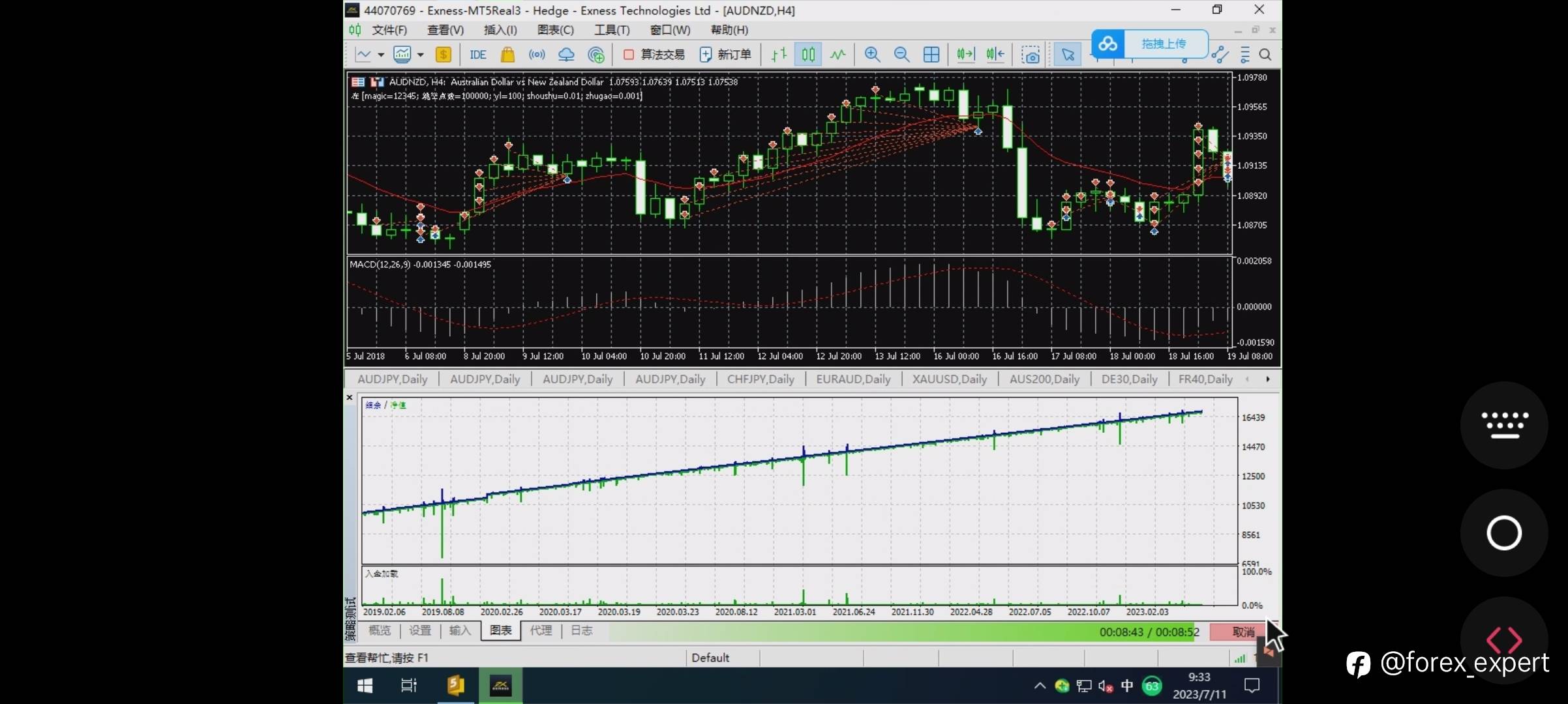Open the Windows Start menu
Screen dimensions: 1568x704
coord(365,686)
